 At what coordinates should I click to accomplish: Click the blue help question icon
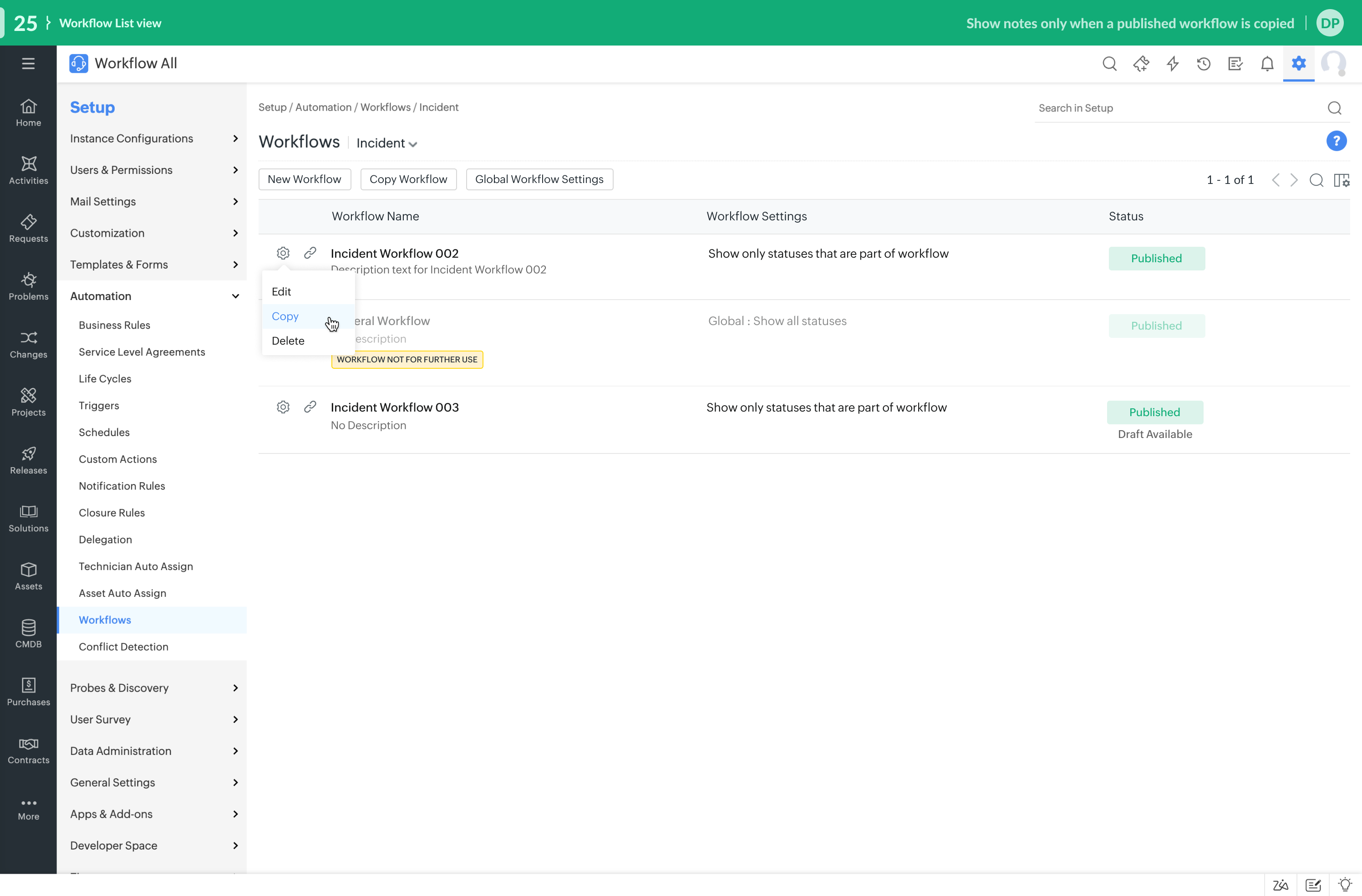1336,141
